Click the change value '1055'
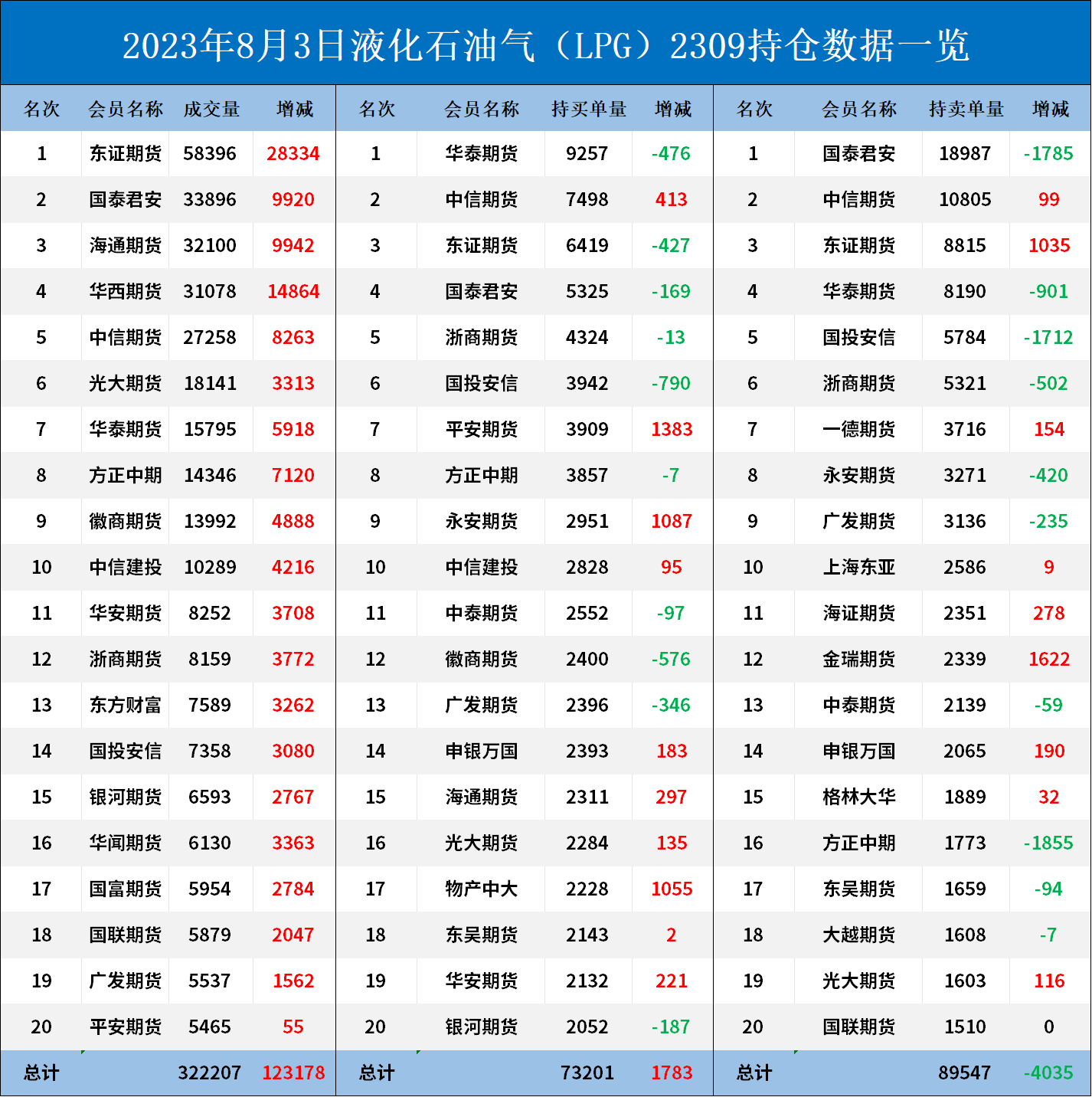The height and width of the screenshot is (1097, 1092). [x=672, y=889]
